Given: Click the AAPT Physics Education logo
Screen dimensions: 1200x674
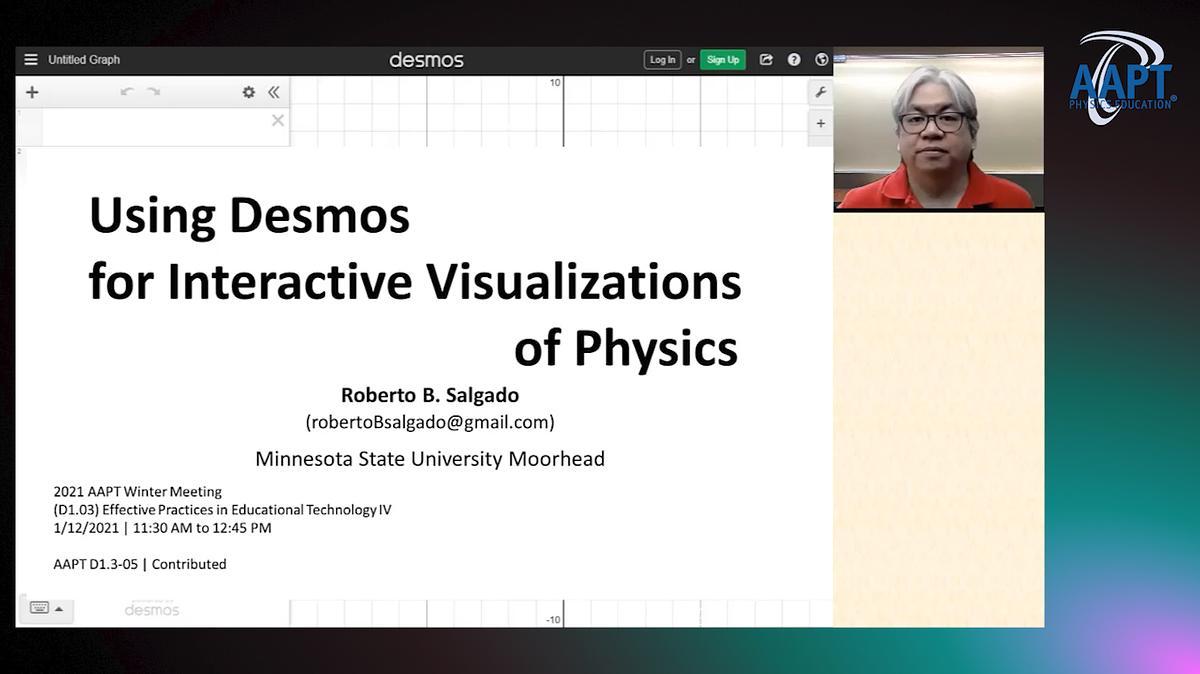Looking at the screenshot, I should point(1124,76).
